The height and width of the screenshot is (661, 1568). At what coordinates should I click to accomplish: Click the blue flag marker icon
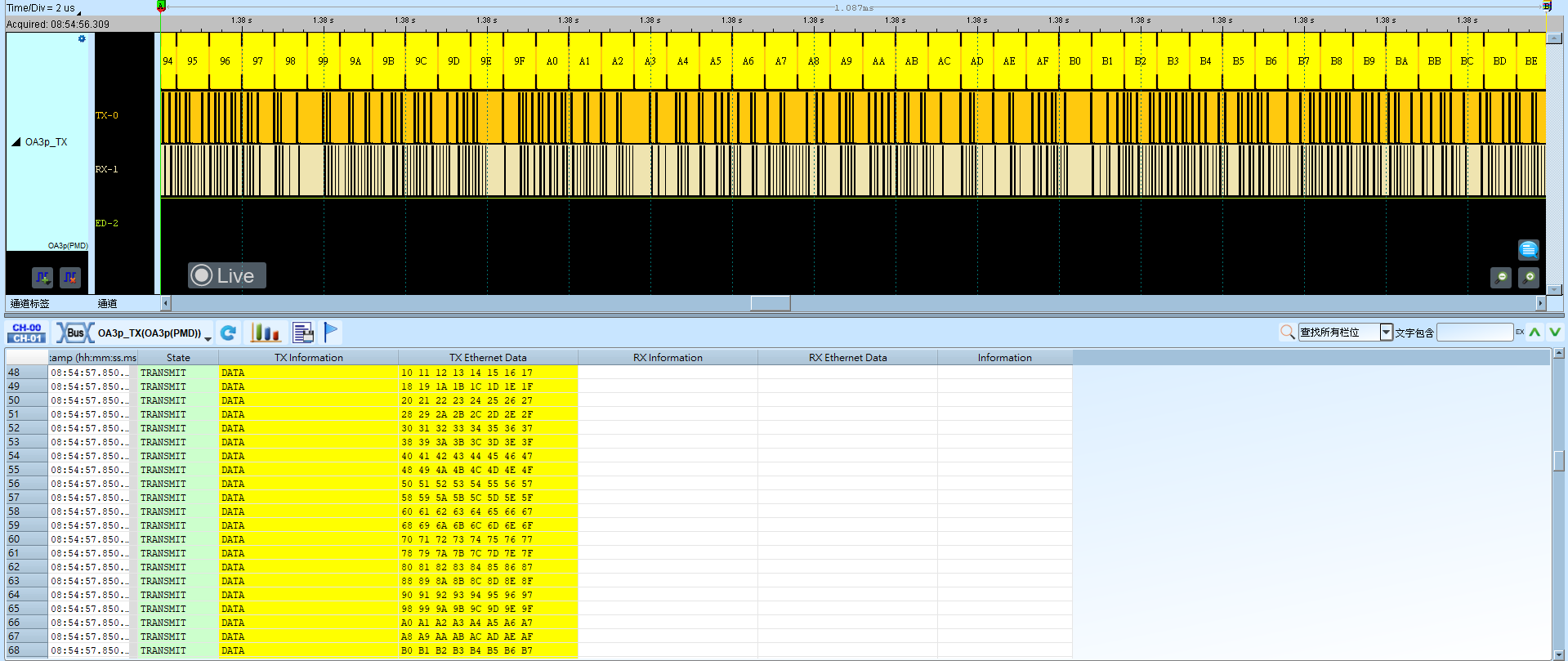[331, 332]
